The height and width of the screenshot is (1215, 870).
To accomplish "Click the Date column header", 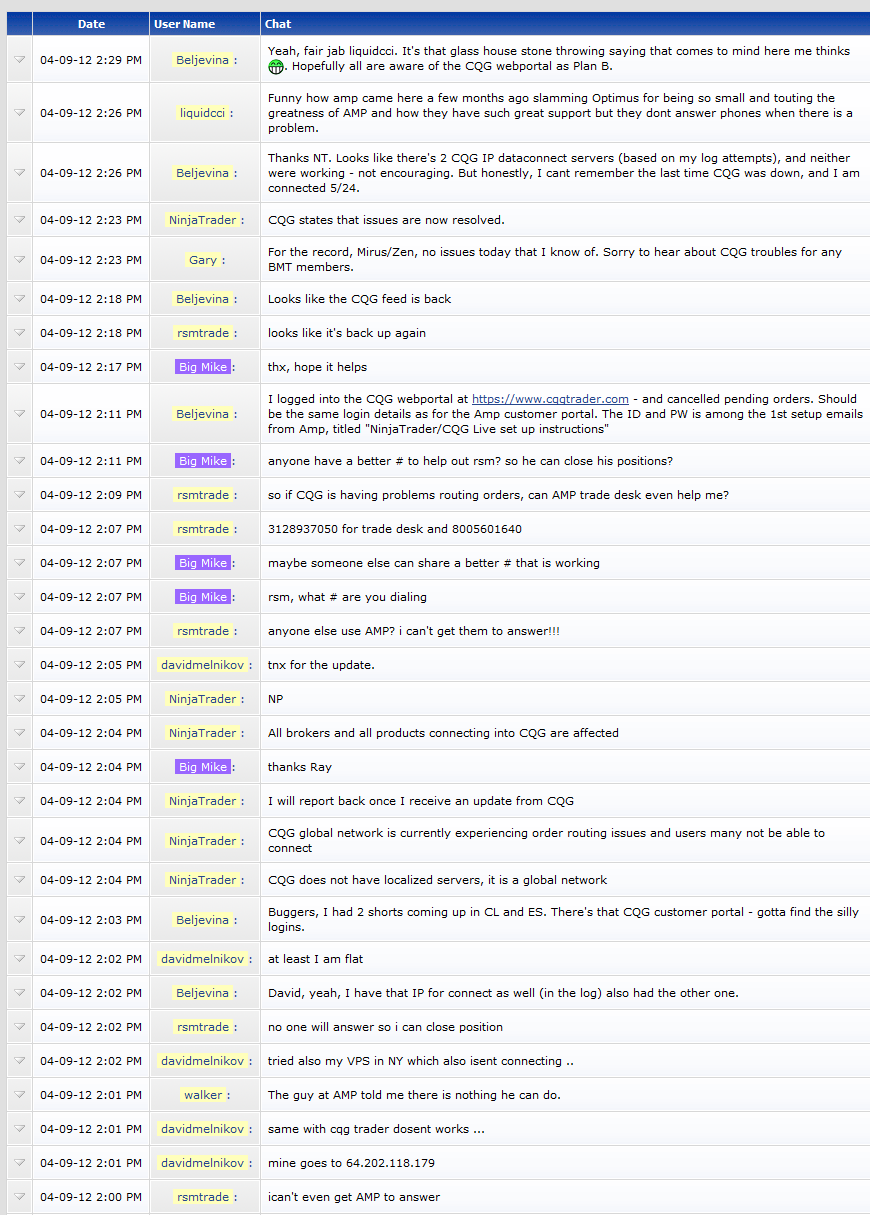I will (91, 24).
